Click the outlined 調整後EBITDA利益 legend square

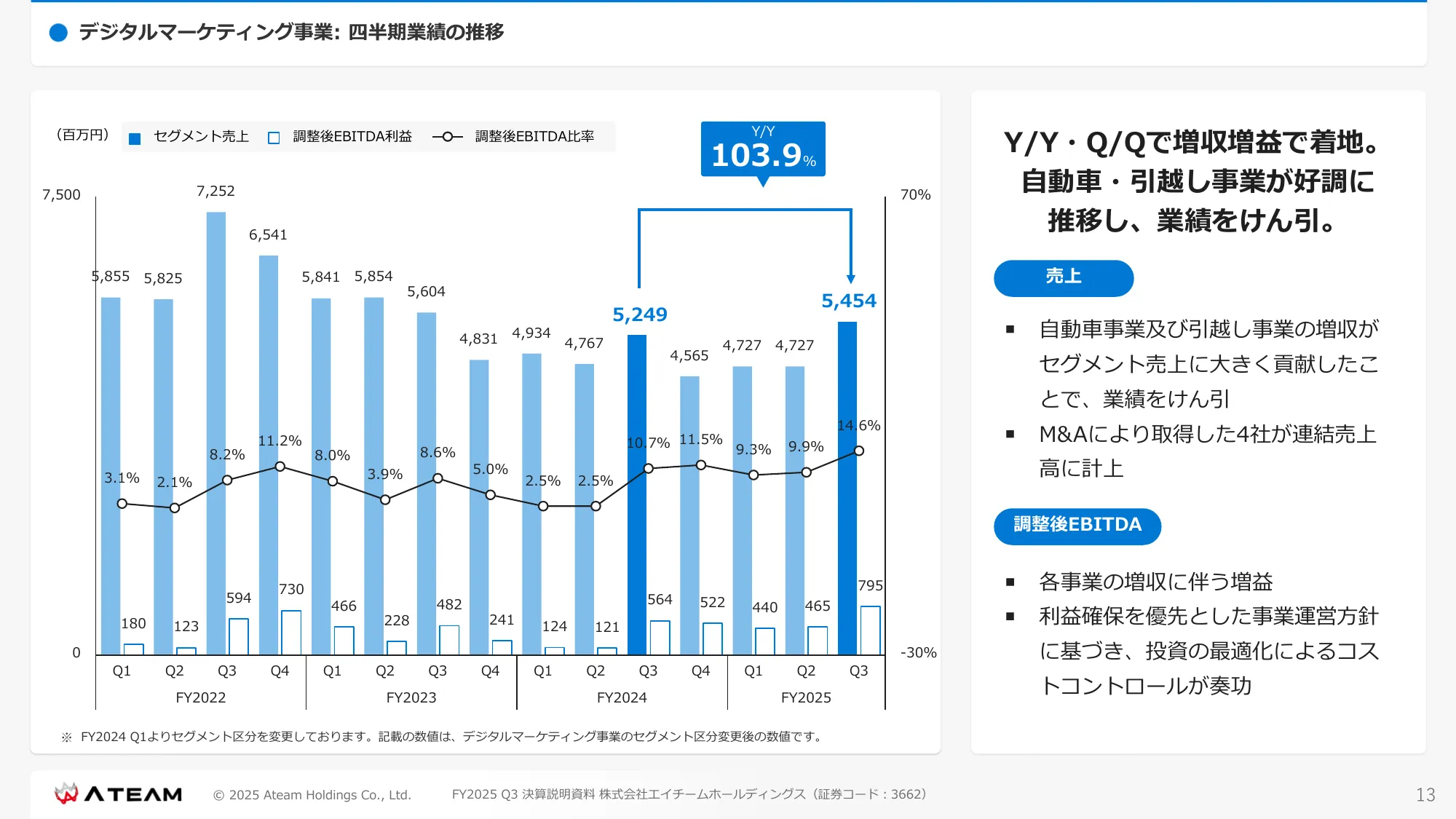tap(274, 138)
